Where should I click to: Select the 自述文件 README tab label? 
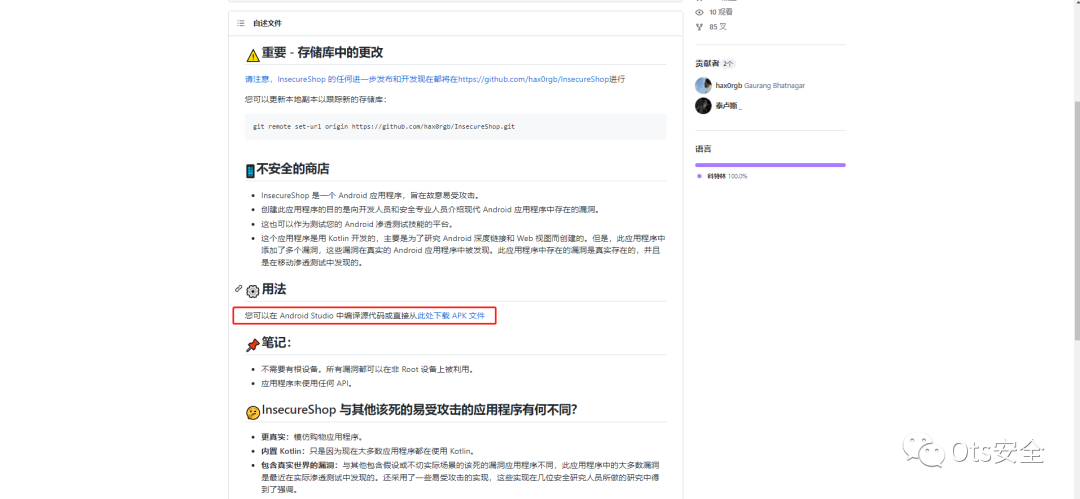coord(267,23)
